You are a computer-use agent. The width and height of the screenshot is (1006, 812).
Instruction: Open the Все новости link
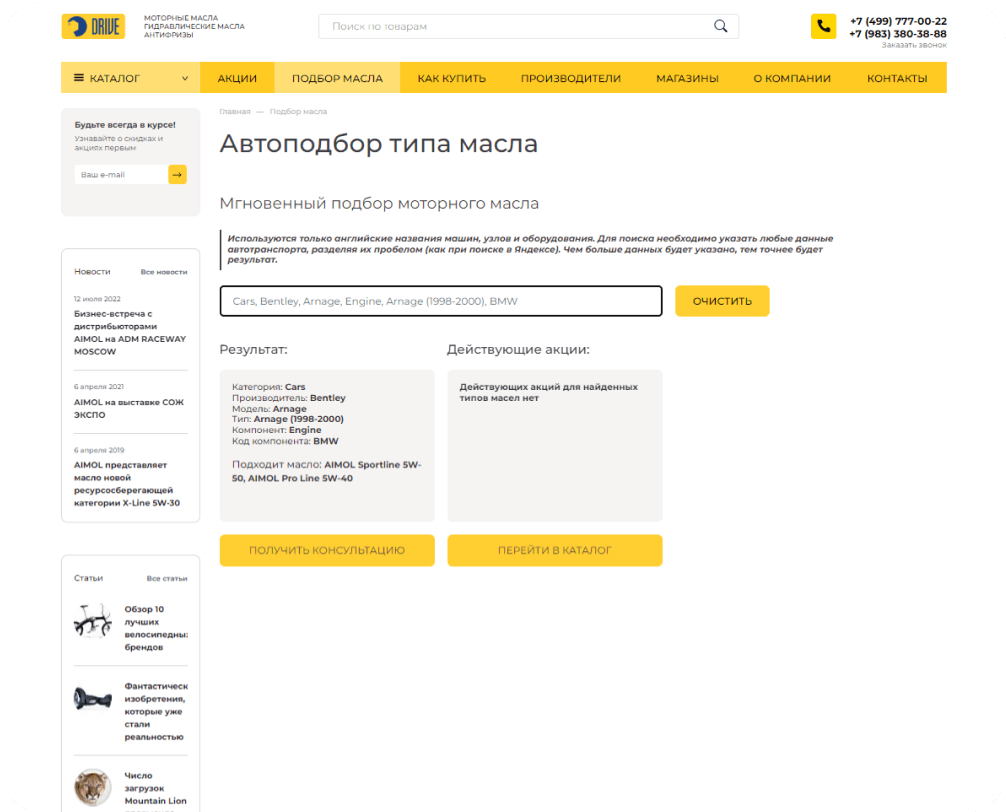click(x=163, y=272)
